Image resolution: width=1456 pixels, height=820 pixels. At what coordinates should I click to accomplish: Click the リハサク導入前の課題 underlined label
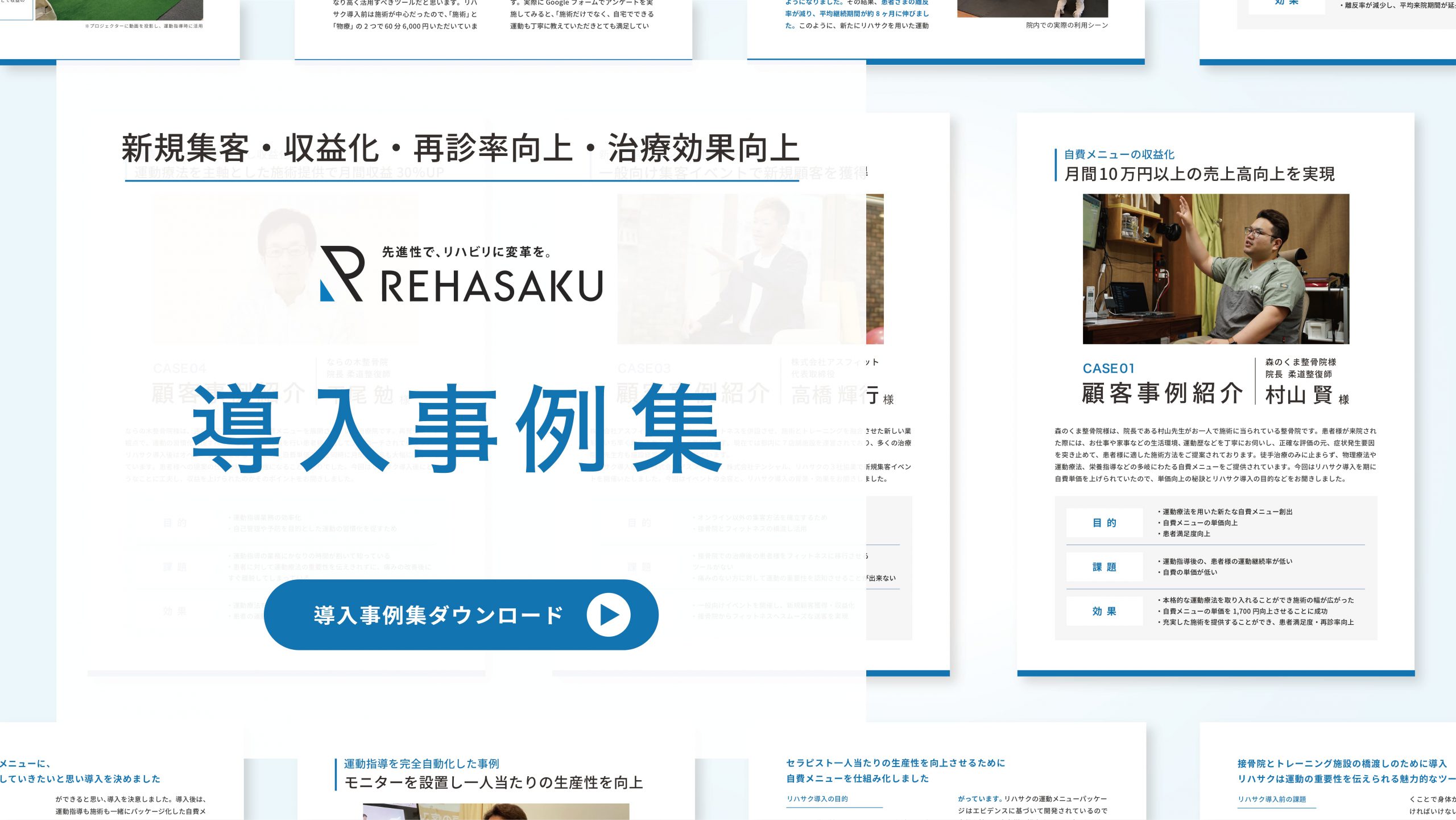pos(1272,800)
